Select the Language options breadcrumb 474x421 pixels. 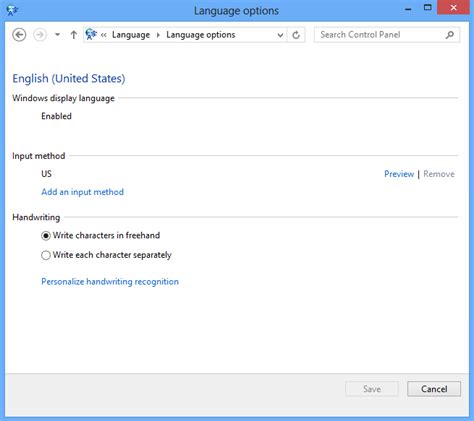tap(201, 35)
